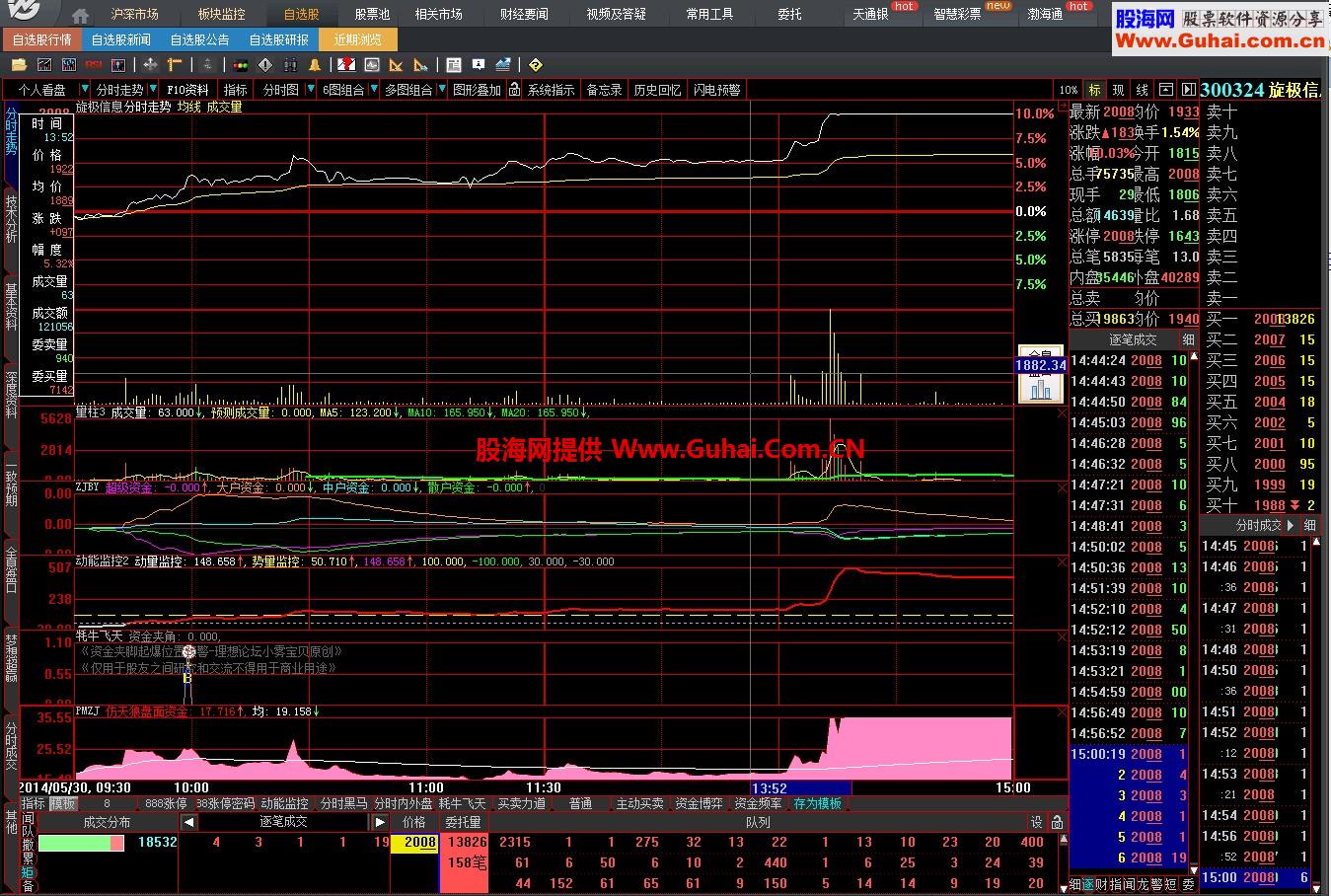The image size is (1331, 896).
Task: Click the home icon in the top bar
Action: [81, 15]
